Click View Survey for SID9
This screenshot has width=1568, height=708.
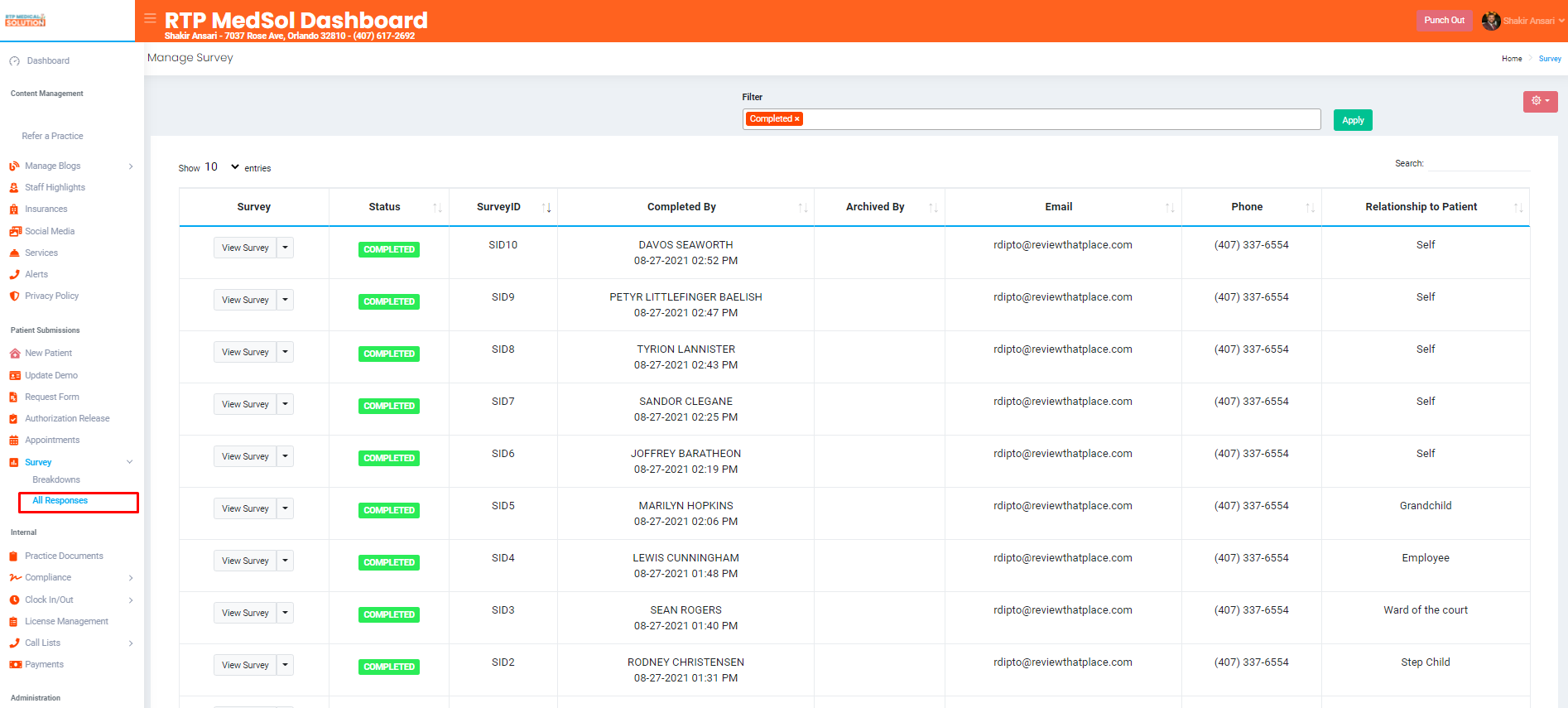245,300
